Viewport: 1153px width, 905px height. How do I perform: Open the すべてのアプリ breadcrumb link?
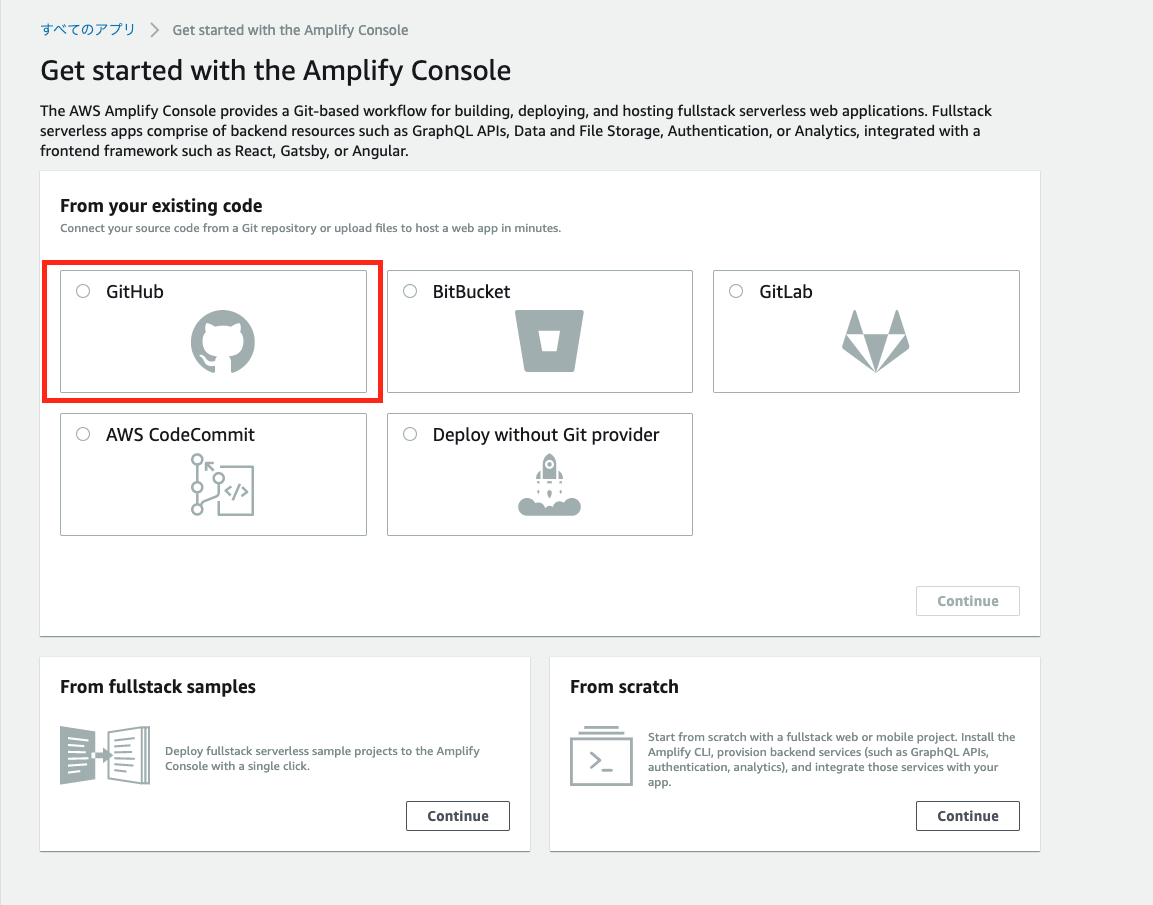click(88, 29)
